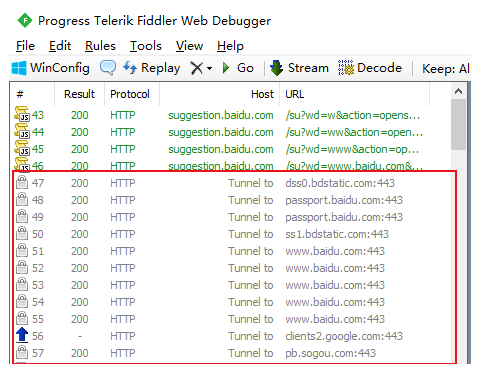Click the WinConfig Windows logo icon
Image resolution: width=478 pixels, height=368 pixels.
pos(19,68)
